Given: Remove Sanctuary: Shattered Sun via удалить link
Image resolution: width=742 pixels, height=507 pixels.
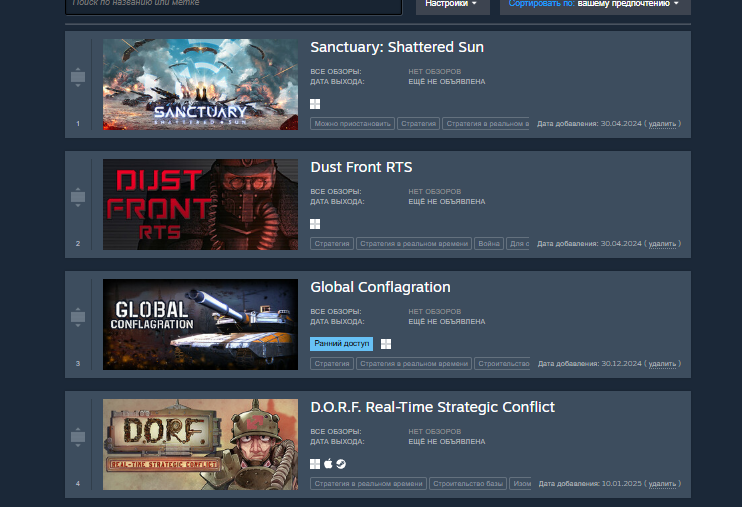Looking at the screenshot, I should 662,124.
